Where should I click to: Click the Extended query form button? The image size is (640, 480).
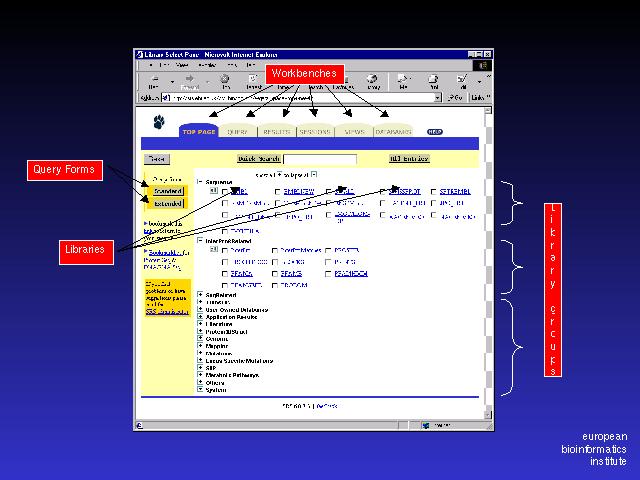(167, 203)
